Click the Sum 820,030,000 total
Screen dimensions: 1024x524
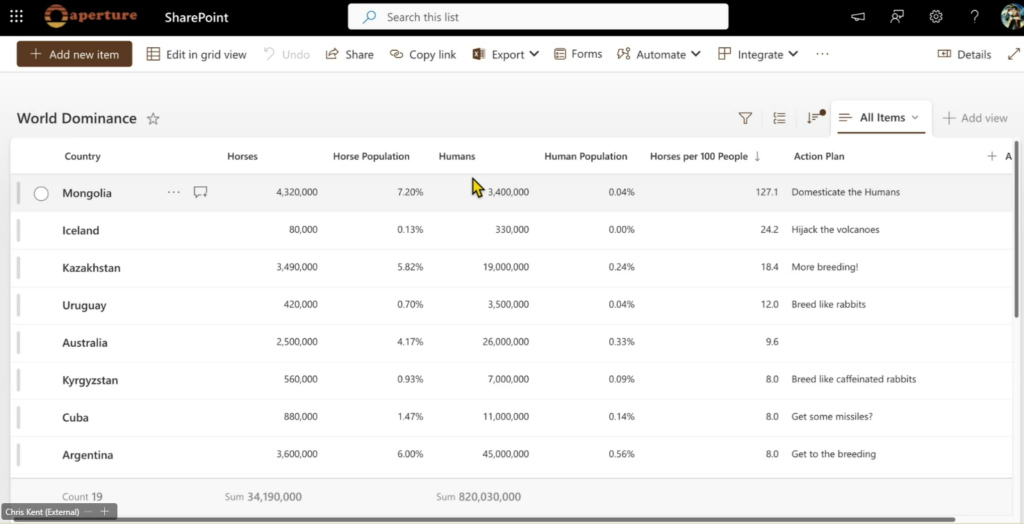479,497
